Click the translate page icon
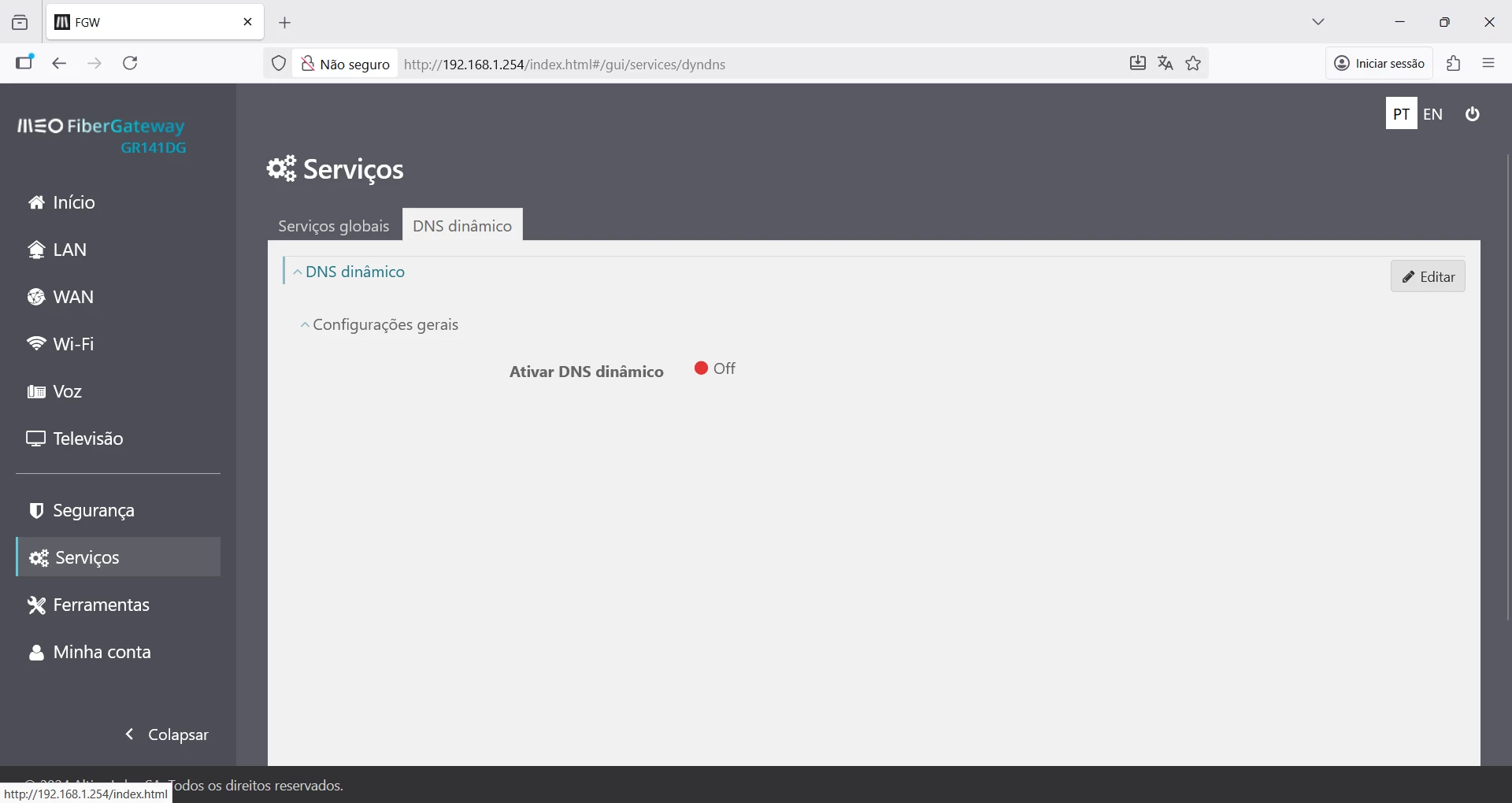Viewport: 1512px width, 803px height. pos(1165,64)
